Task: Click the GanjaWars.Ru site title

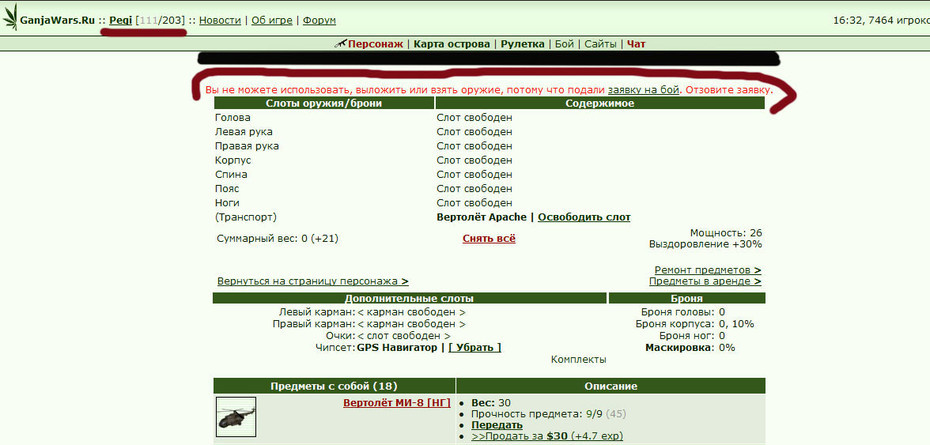Action: click(58, 20)
